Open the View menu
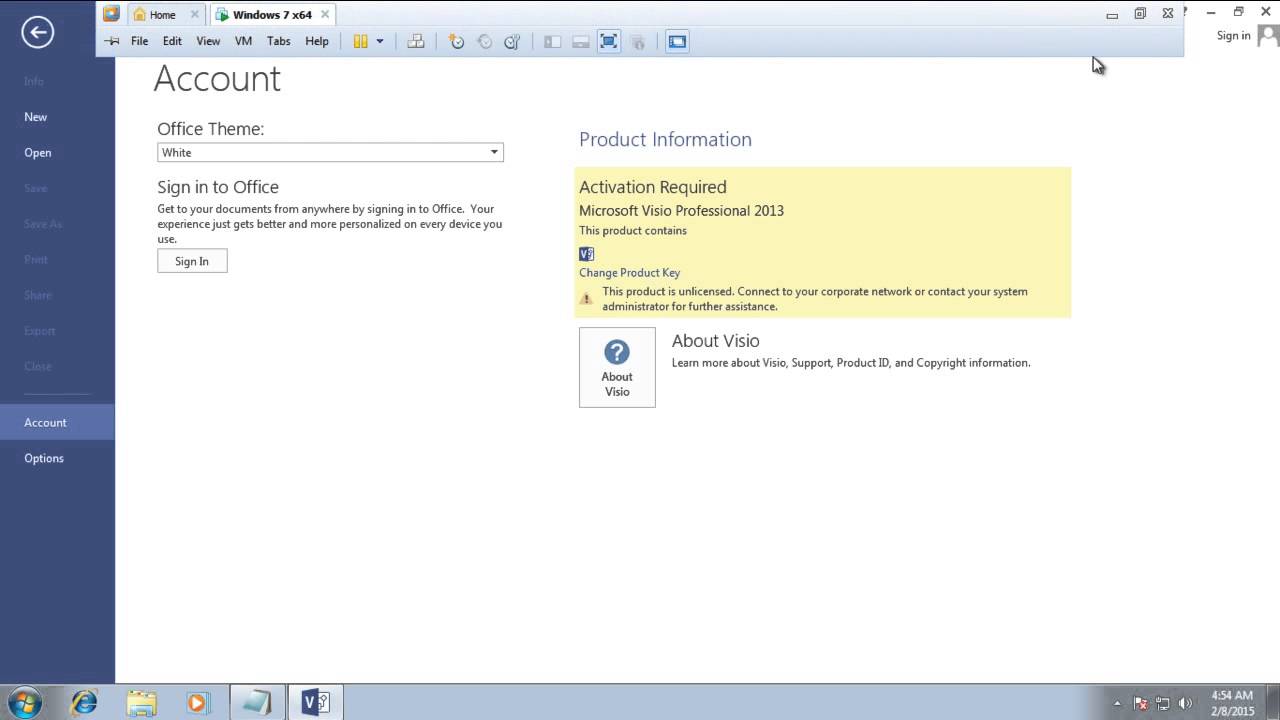 pos(208,41)
